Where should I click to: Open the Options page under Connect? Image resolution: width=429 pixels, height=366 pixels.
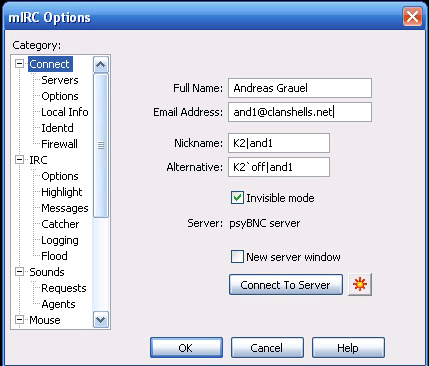coord(60,96)
